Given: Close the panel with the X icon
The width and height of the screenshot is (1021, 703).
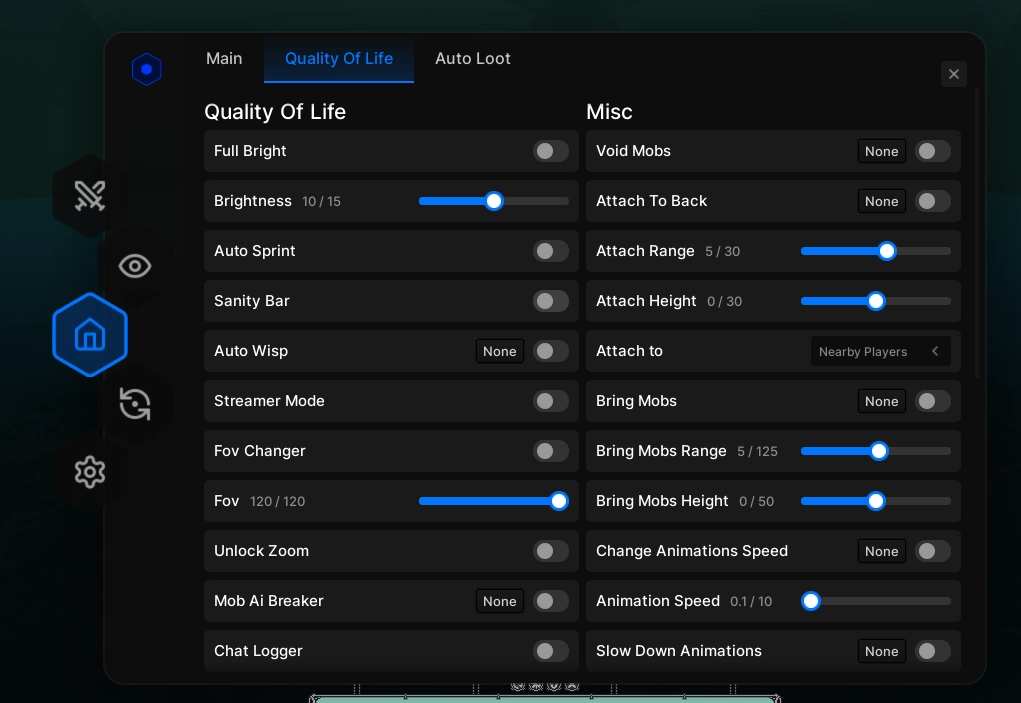Looking at the screenshot, I should (x=954, y=74).
